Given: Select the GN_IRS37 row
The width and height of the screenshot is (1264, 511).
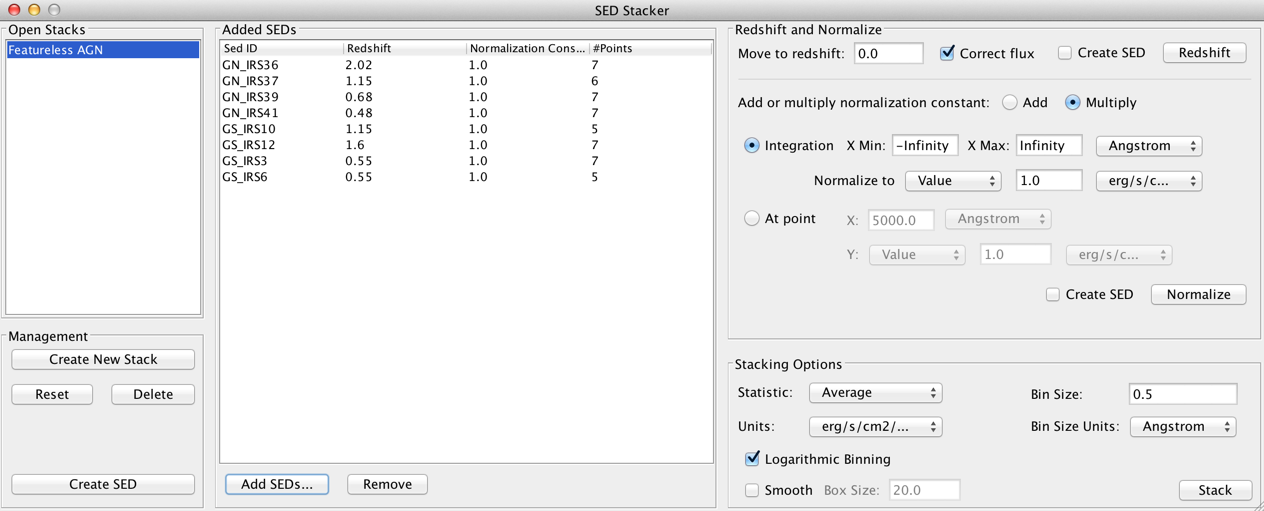Looking at the screenshot, I should pyautogui.click(x=466, y=81).
